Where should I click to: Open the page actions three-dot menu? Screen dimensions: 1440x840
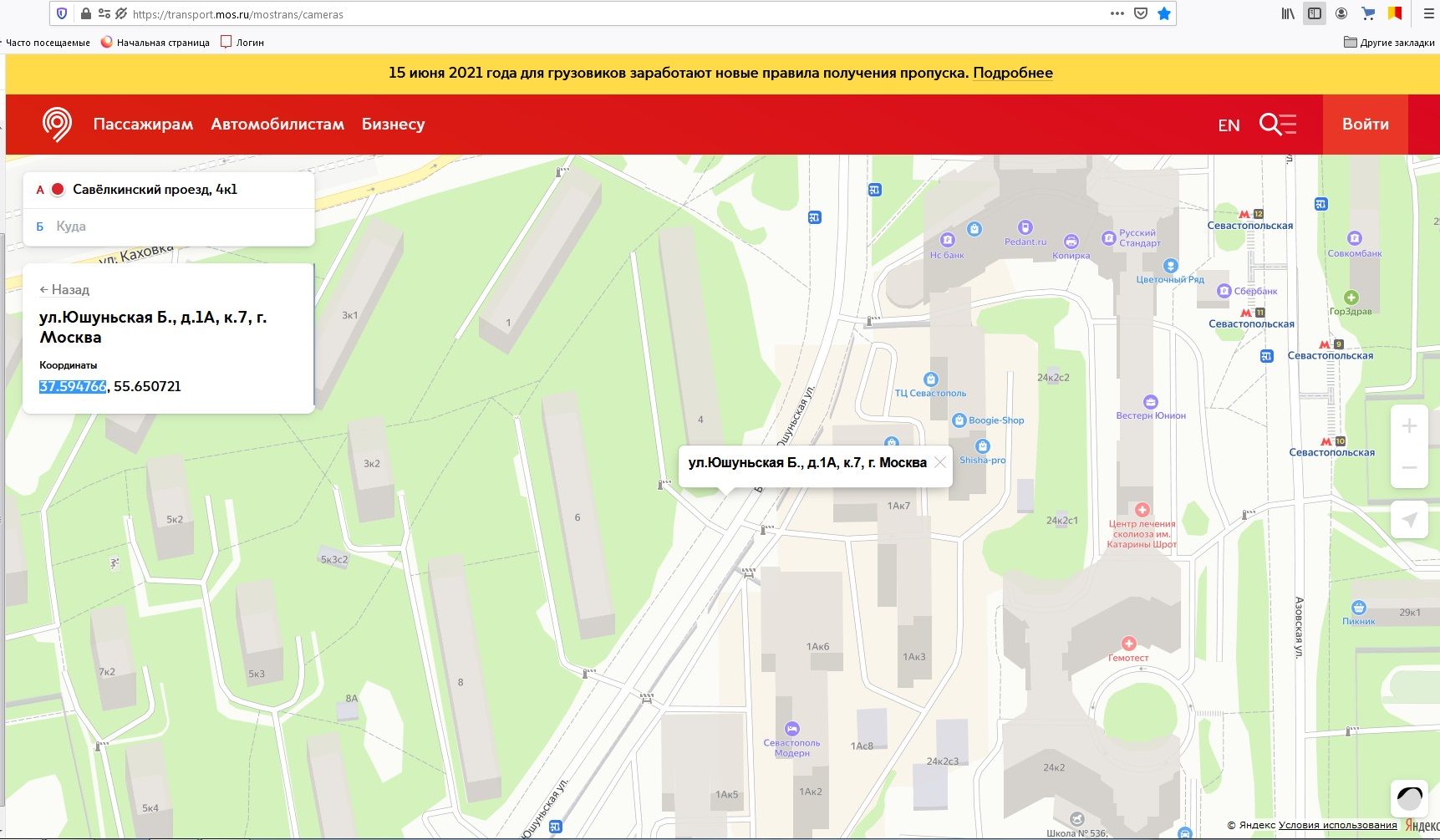point(1117,14)
